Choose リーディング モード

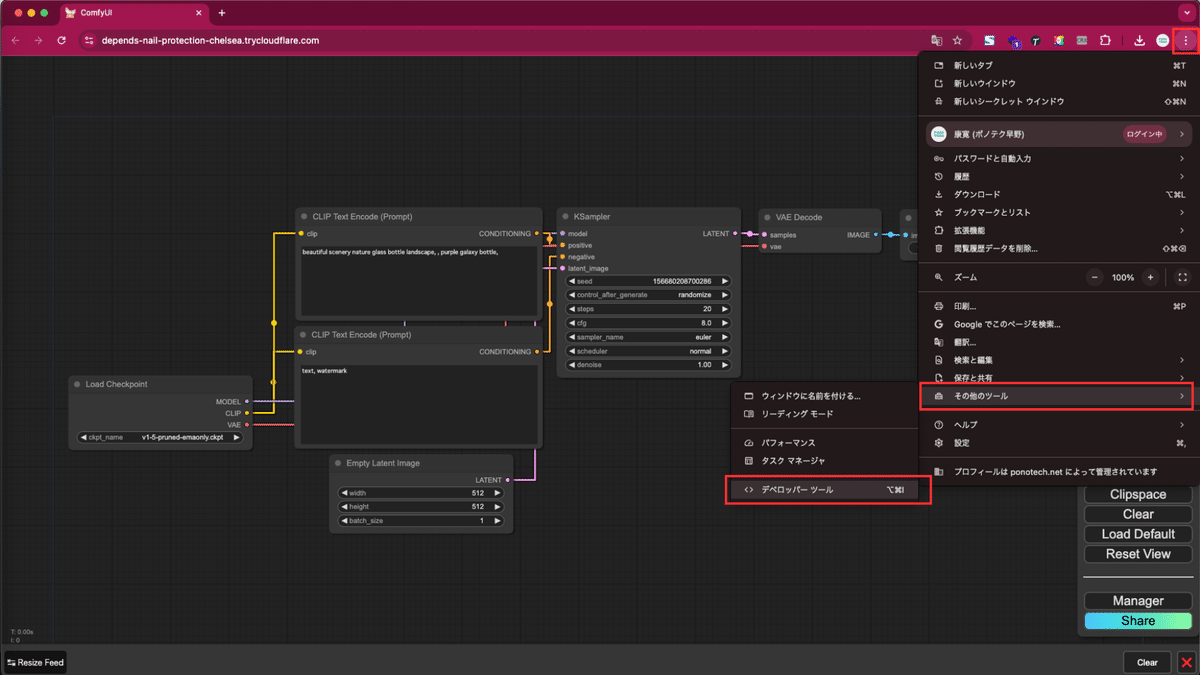click(x=825, y=414)
